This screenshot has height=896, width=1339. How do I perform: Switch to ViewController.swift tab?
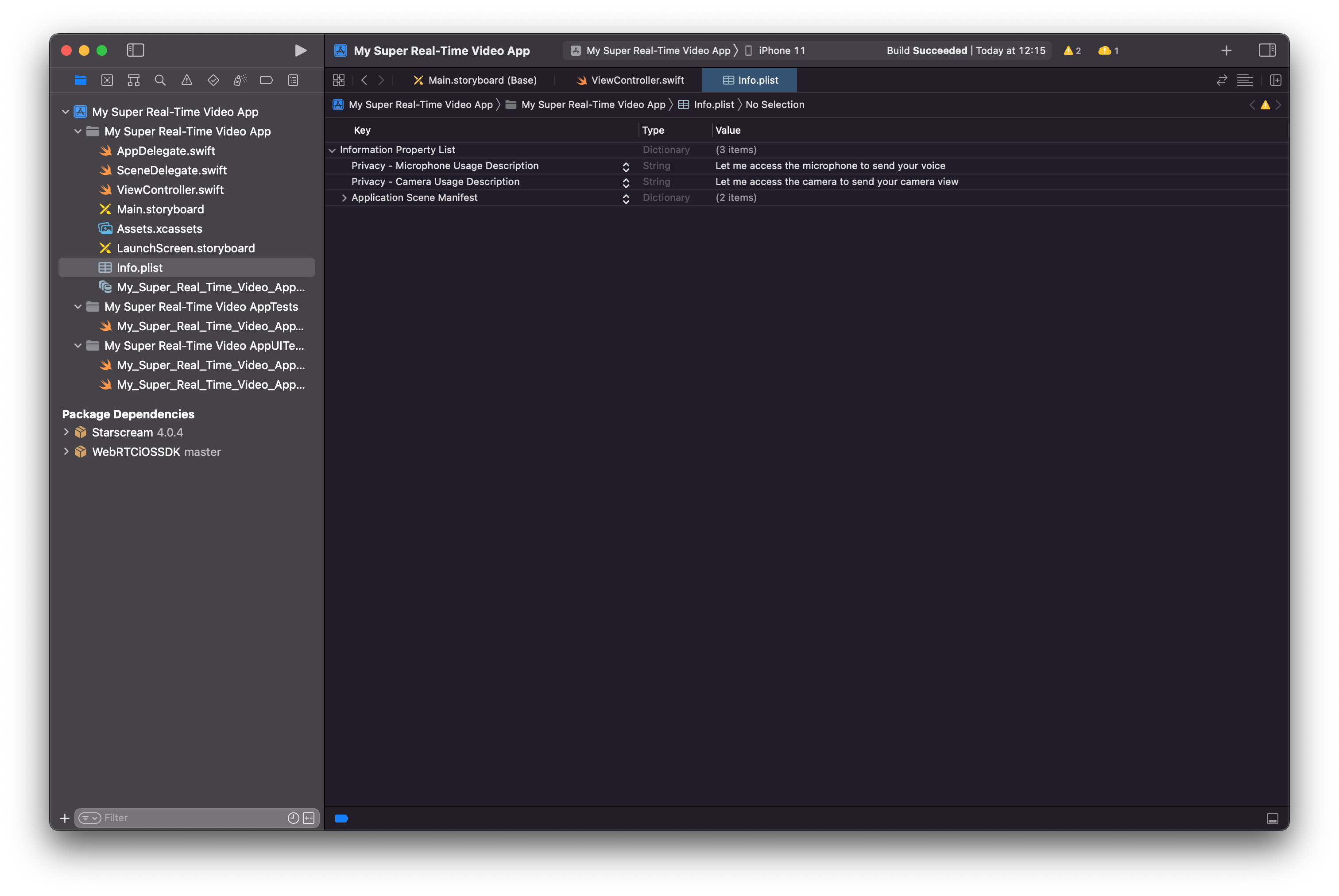point(630,81)
